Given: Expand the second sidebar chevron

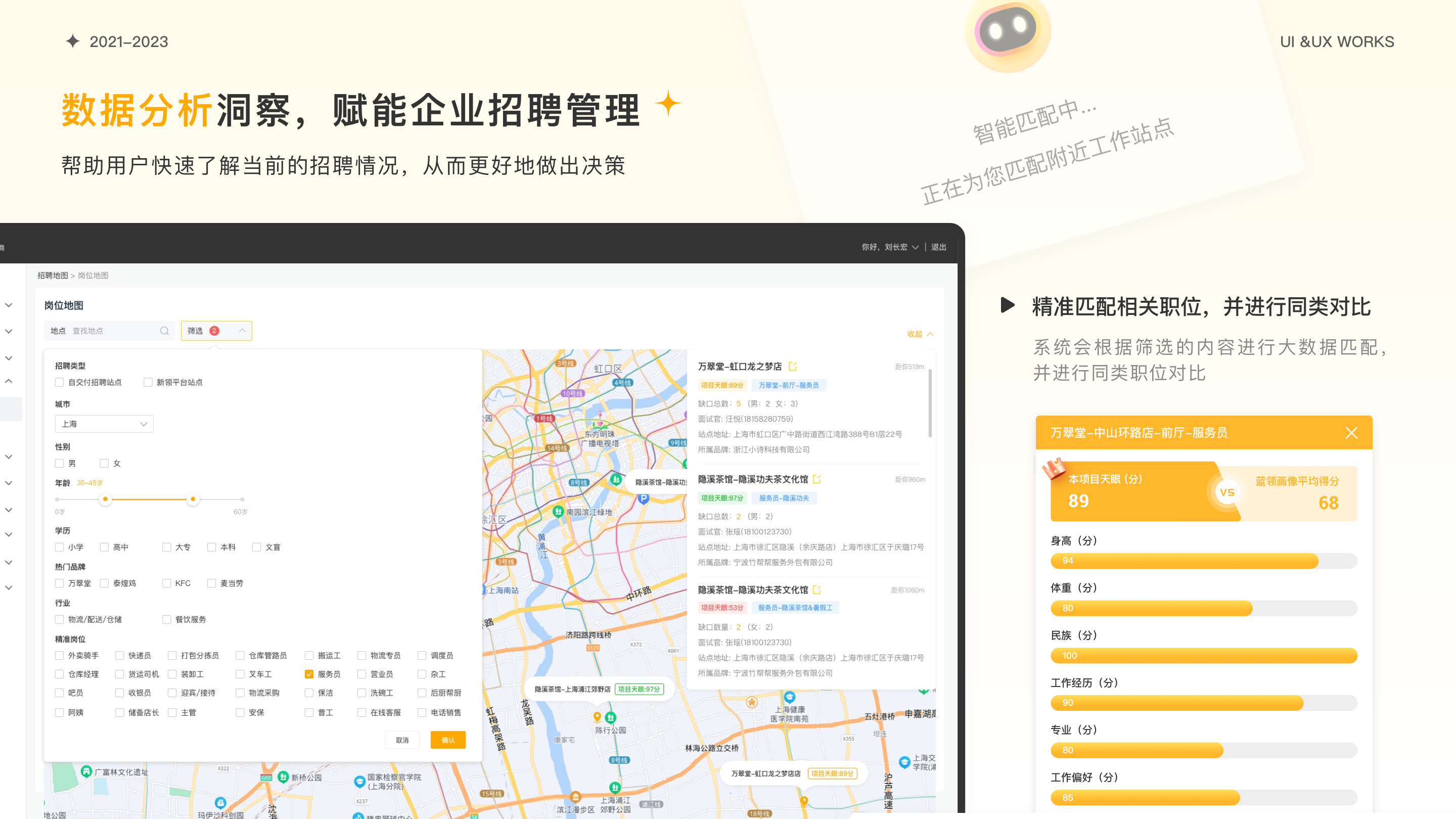Looking at the screenshot, I should point(9,331).
